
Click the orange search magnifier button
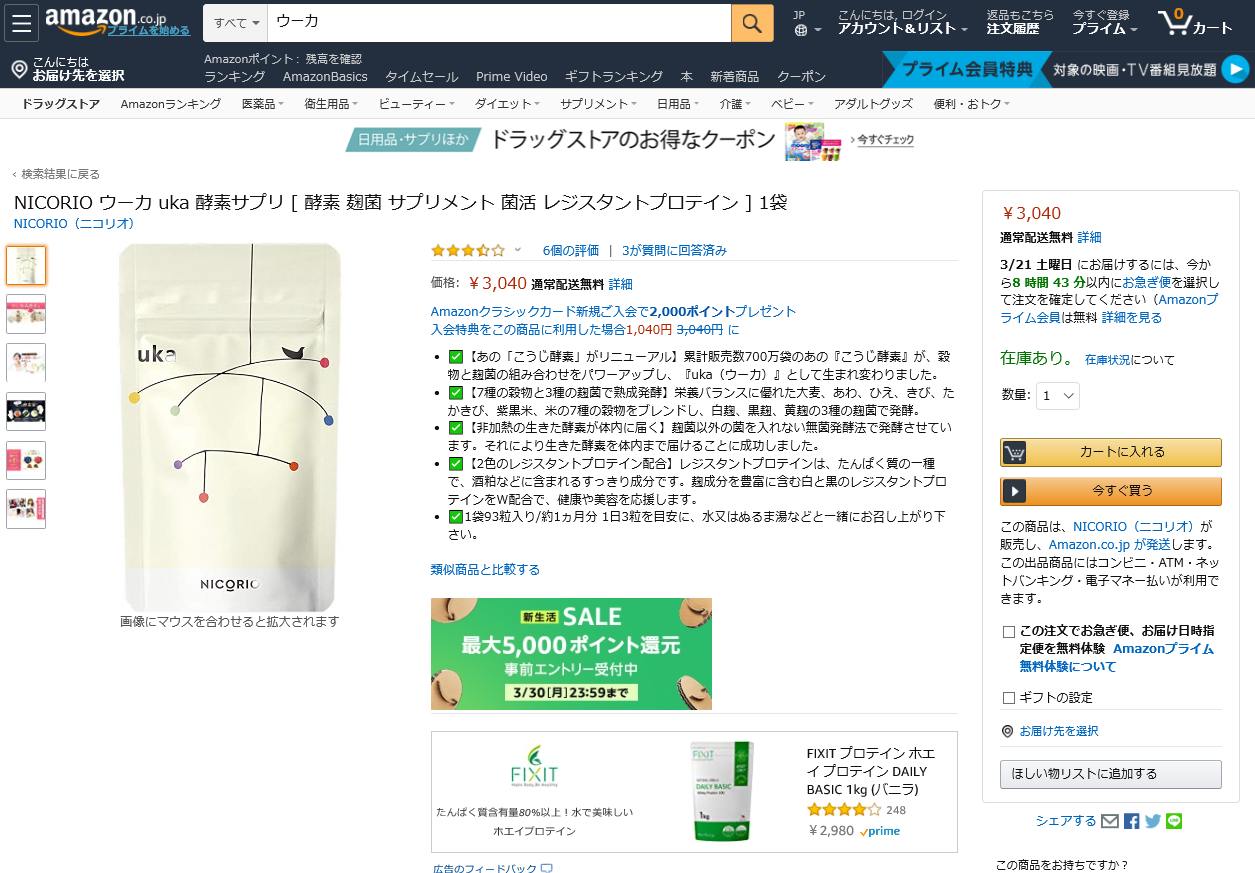tap(752, 23)
